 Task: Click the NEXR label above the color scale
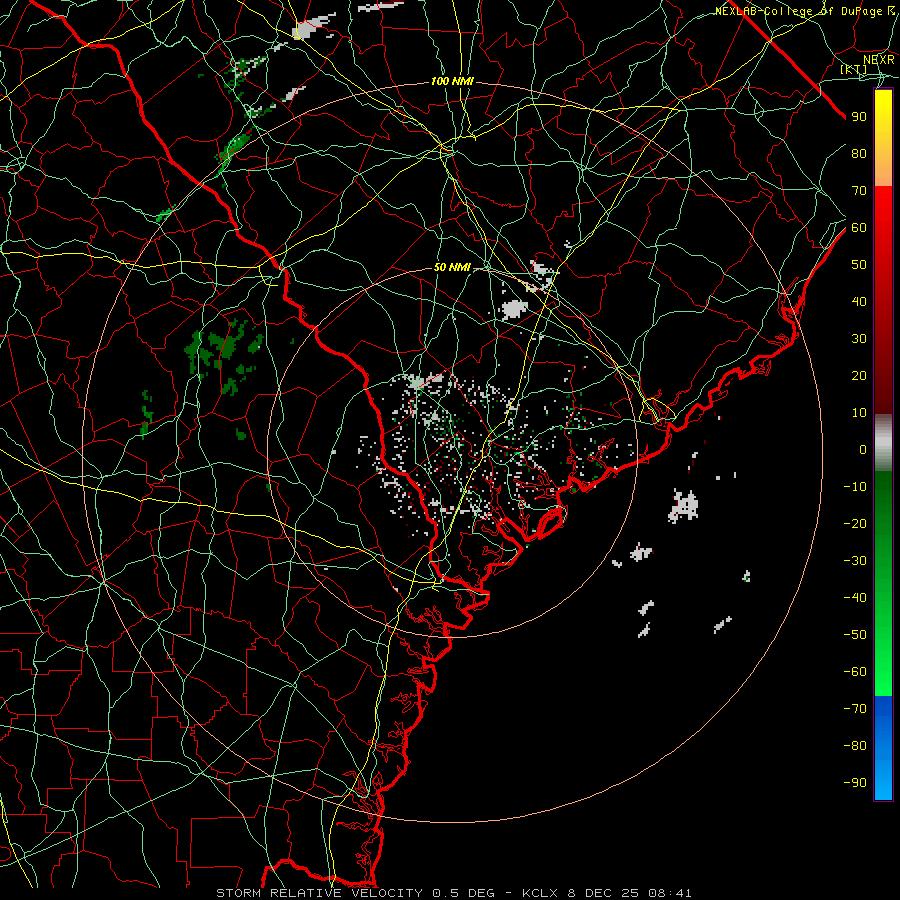[879, 60]
